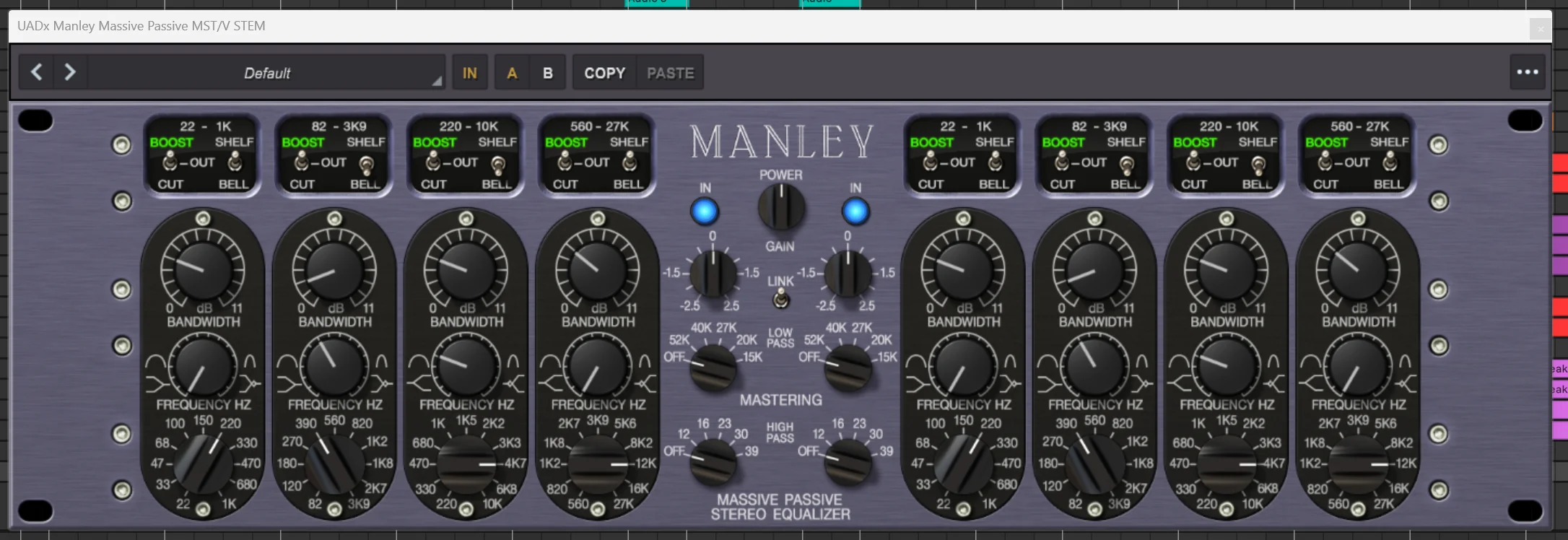Flip the LINK toggle switch
1568x540 pixels.
[780, 298]
